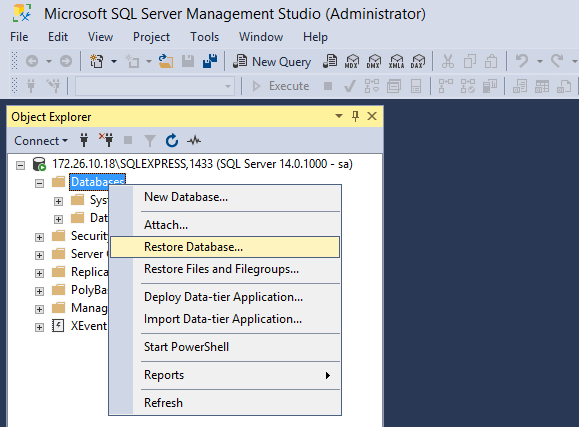Open the Tools menu

(205, 37)
